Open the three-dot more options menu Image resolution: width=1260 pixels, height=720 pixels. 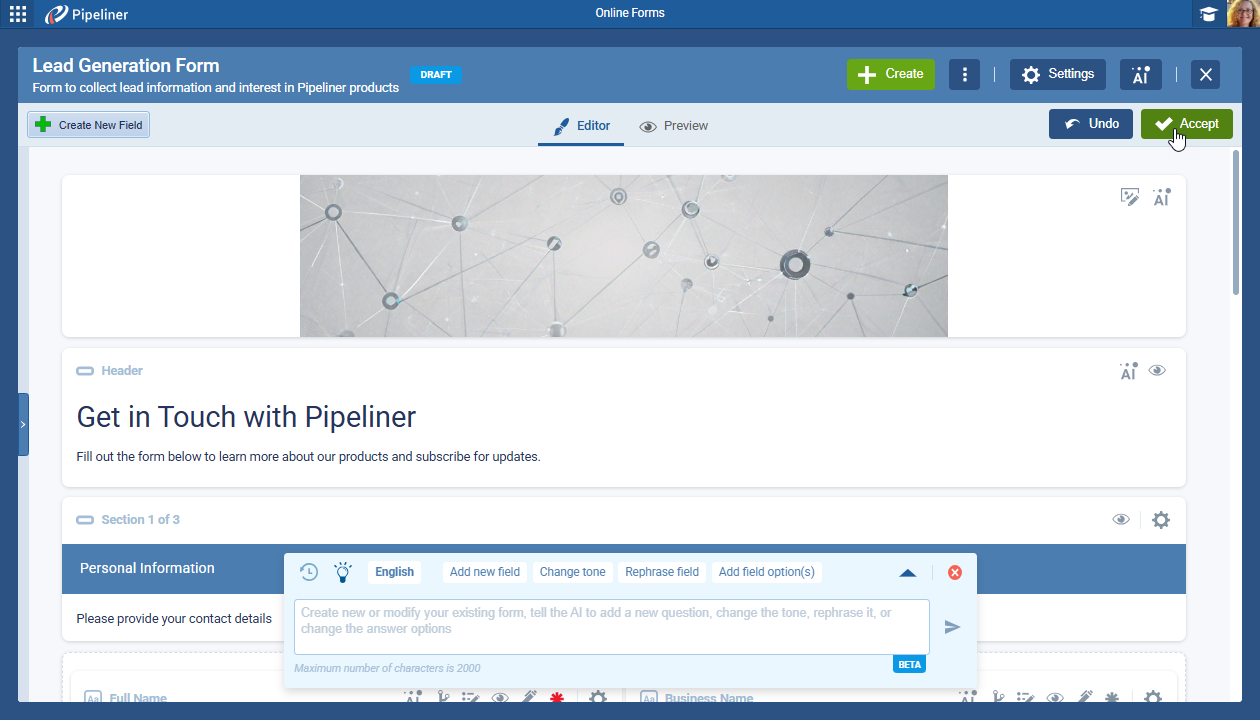964,74
